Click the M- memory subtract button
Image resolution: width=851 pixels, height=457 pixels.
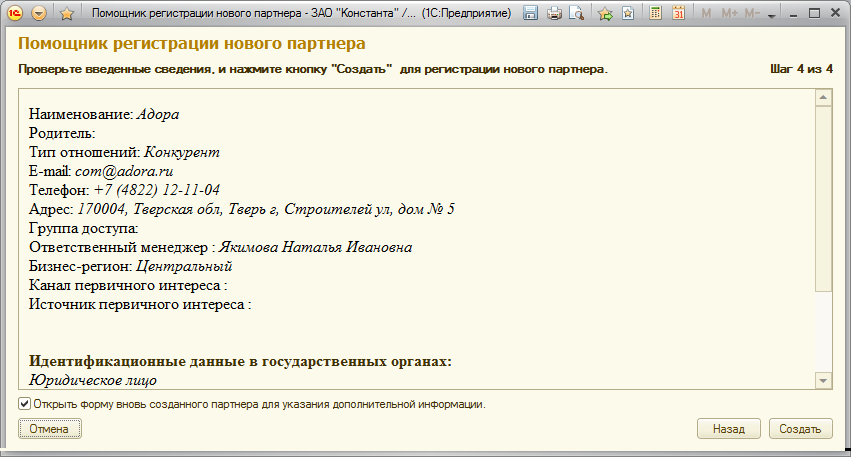tap(752, 13)
